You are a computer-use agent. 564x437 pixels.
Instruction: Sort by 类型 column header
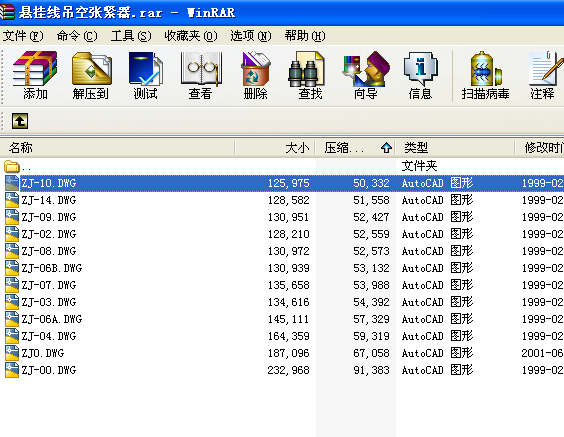pyautogui.click(x=455, y=147)
